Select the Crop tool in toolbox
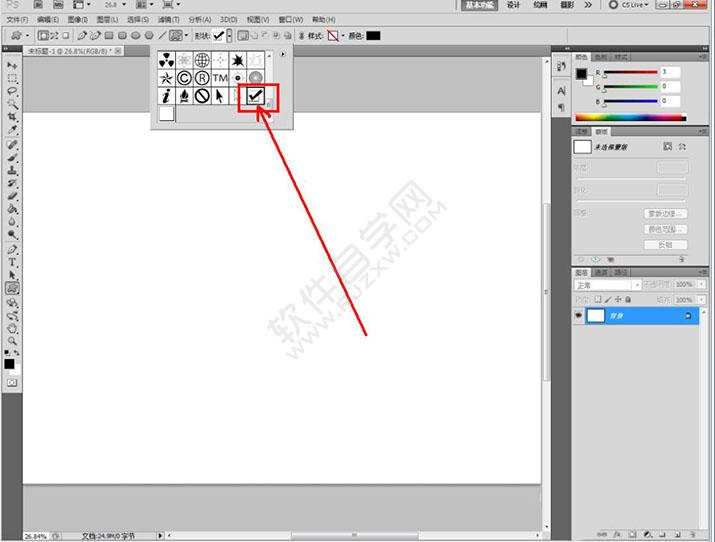The image size is (715, 542). pos(12,117)
